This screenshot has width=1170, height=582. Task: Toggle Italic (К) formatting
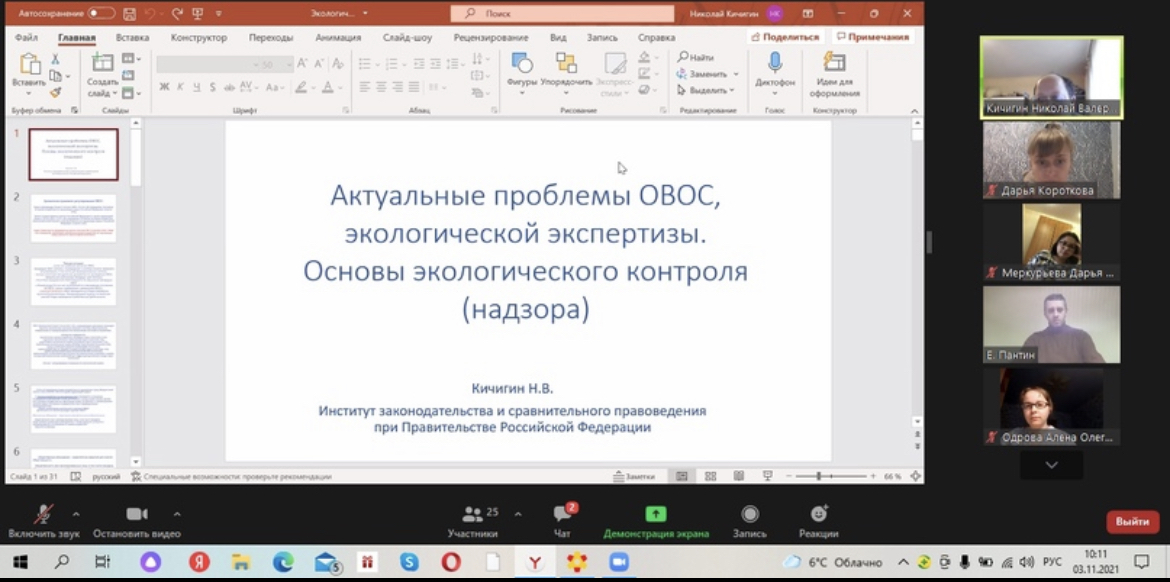(181, 87)
